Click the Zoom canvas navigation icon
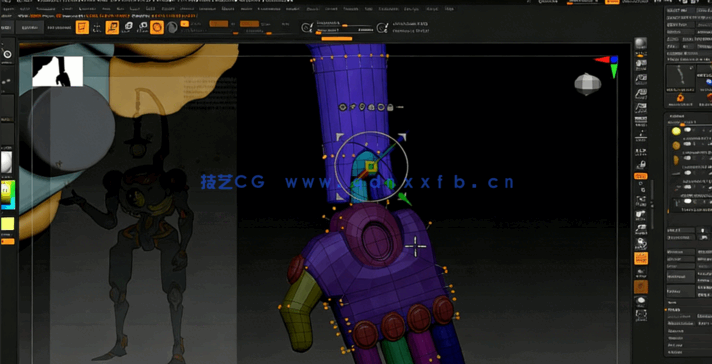This screenshot has width=712, height=364. coord(641,78)
